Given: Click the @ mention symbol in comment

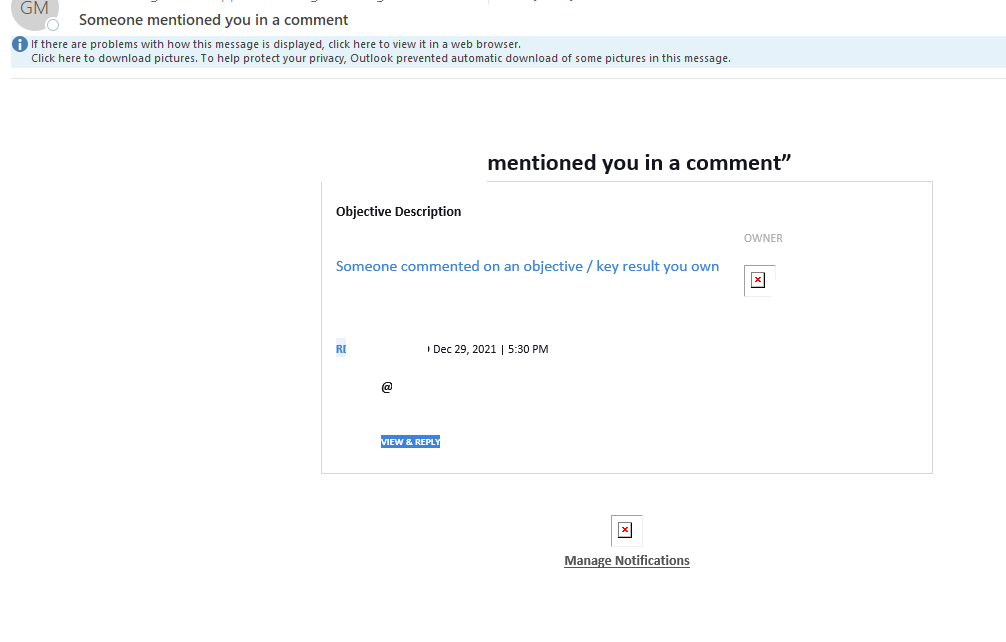Looking at the screenshot, I should [x=387, y=387].
